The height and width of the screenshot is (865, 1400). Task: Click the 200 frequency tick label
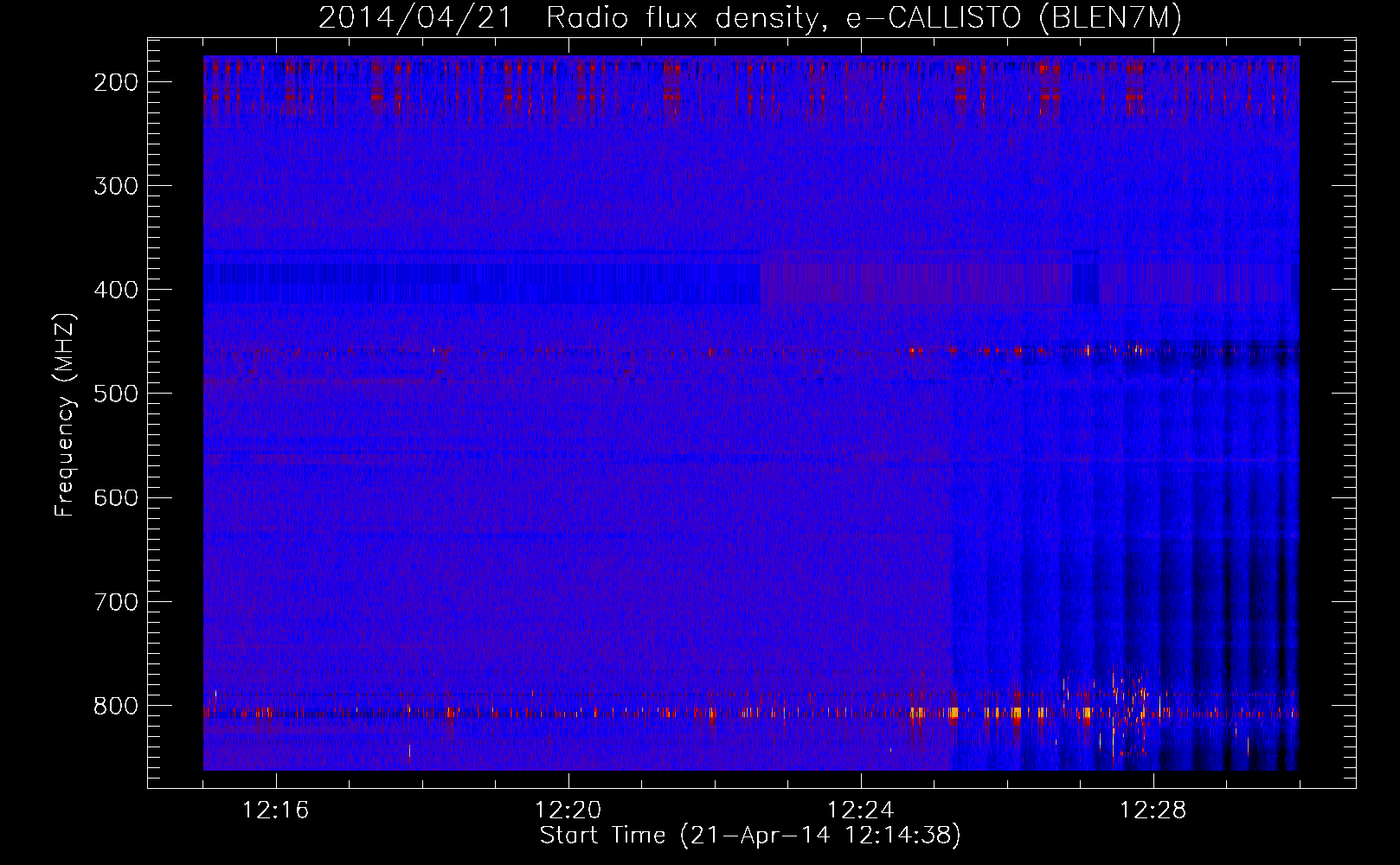(115, 82)
